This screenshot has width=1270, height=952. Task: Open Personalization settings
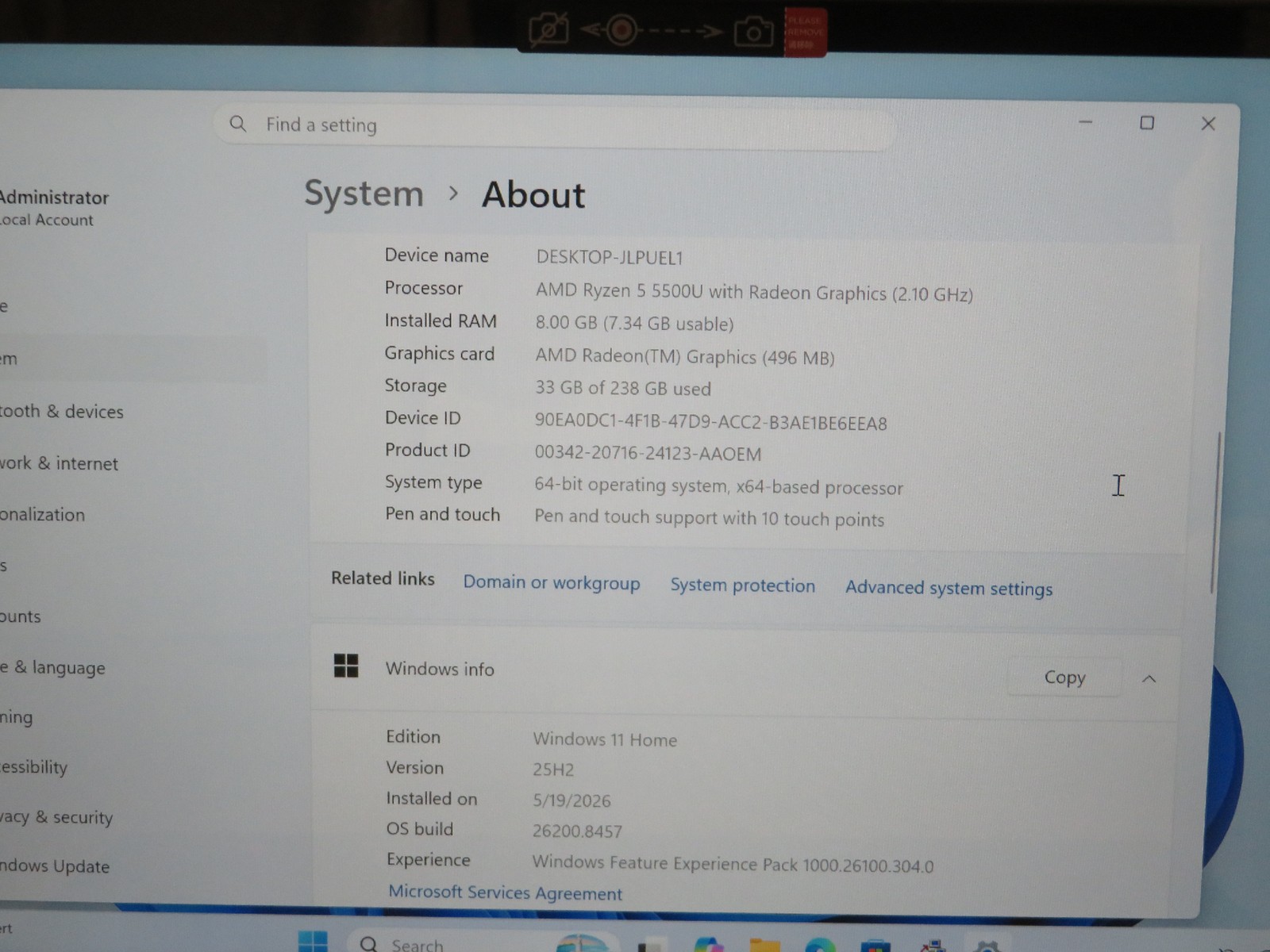pyautogui.click(x=43, y=514)
